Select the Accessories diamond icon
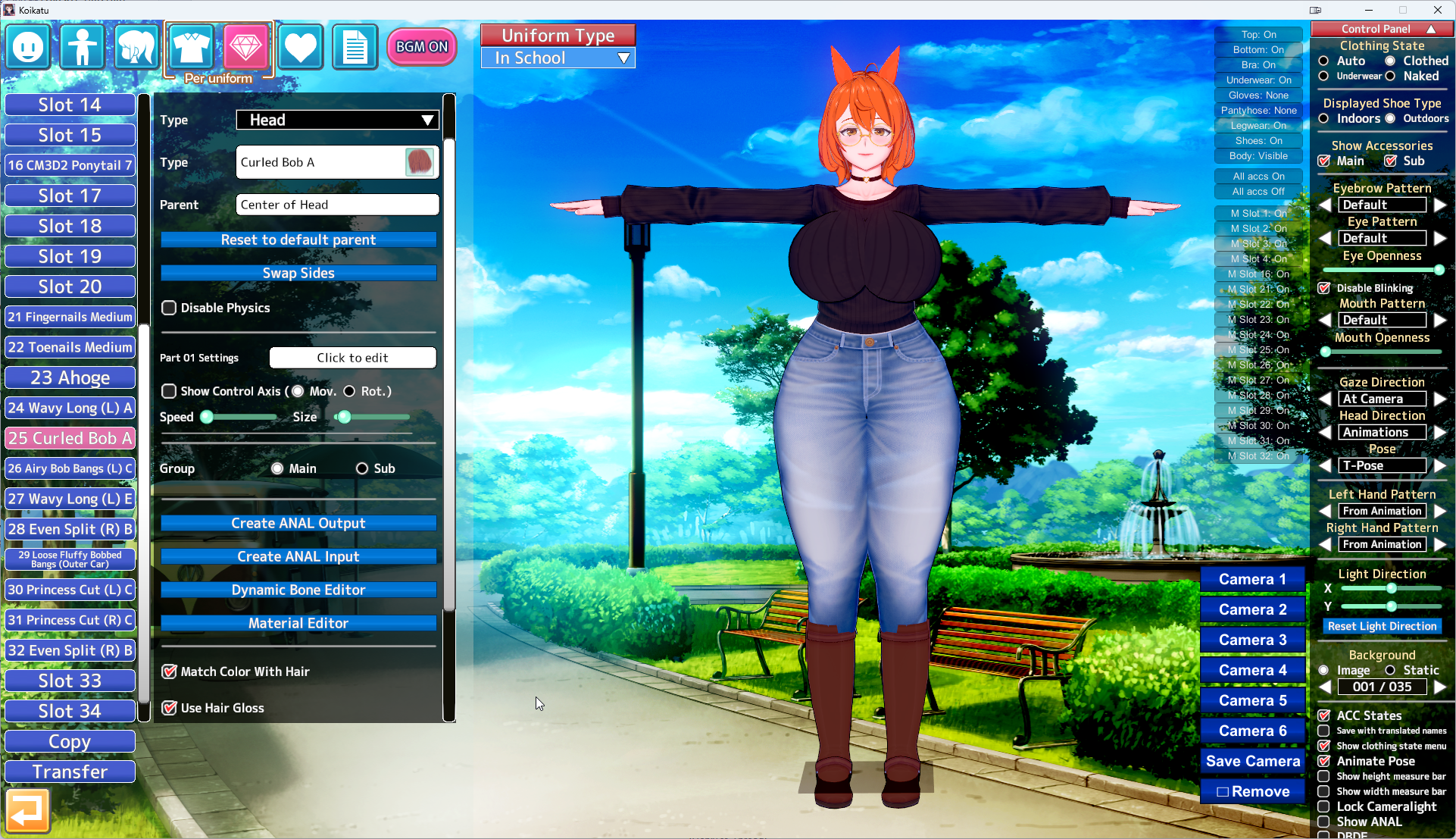 tap(245, 47)
